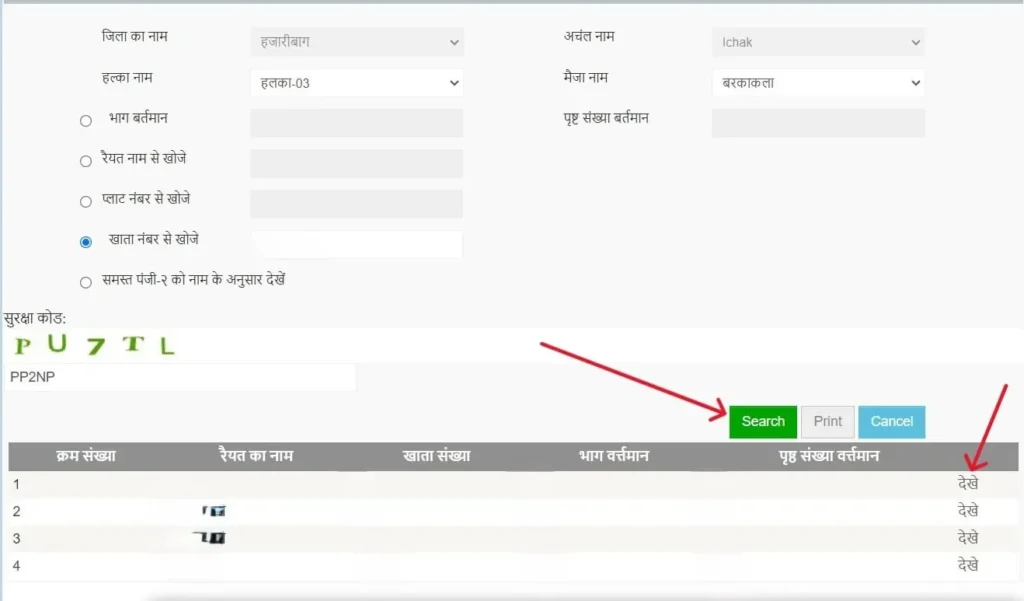Viewport: 1024px width, 601px height.
Task: Open the जिला का नाम dropdown
Action: click(356, 43)
